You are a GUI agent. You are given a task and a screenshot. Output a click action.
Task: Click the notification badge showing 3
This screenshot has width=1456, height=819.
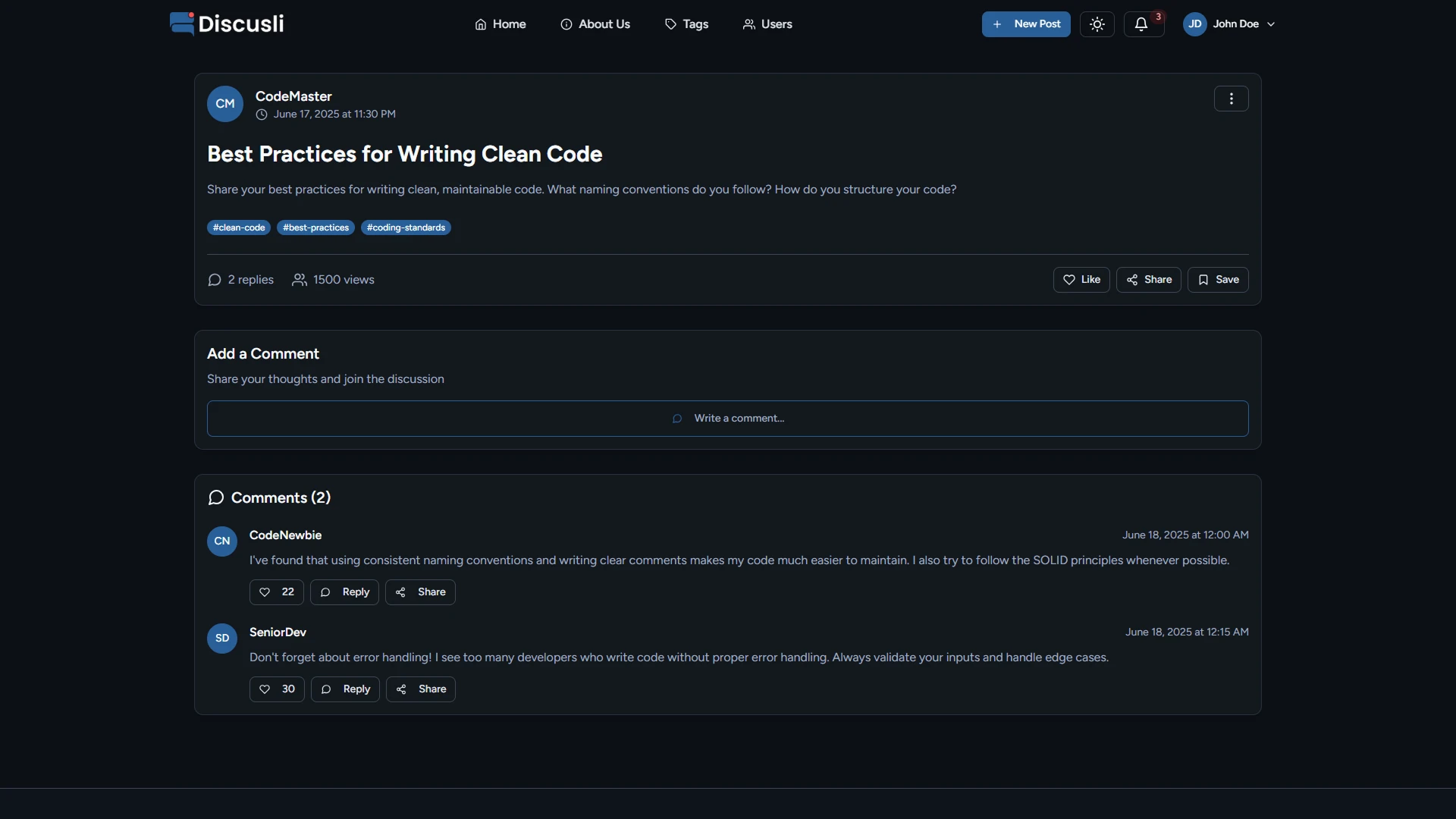[x=1158, y=17]
